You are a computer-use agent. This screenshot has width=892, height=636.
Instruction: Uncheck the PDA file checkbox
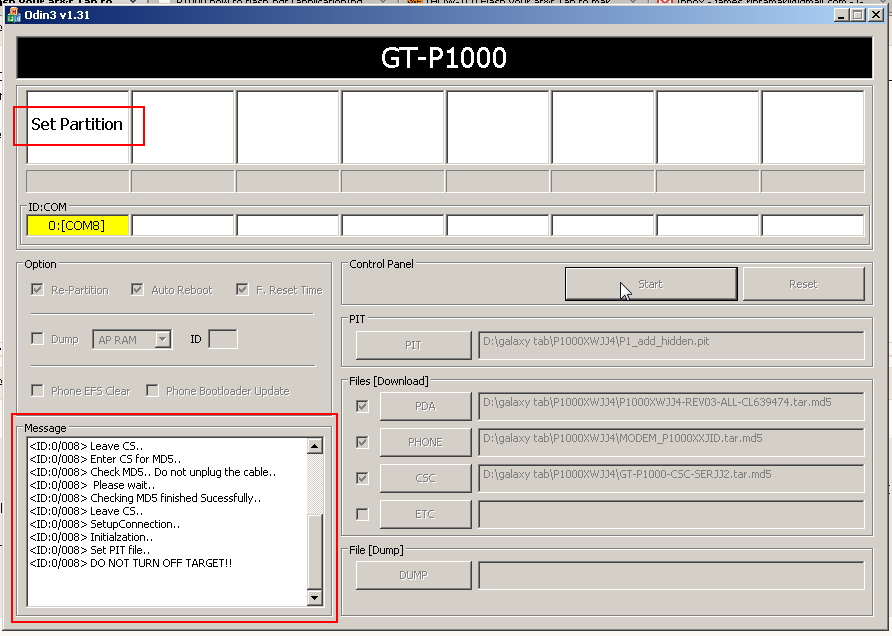click(362, 406)
